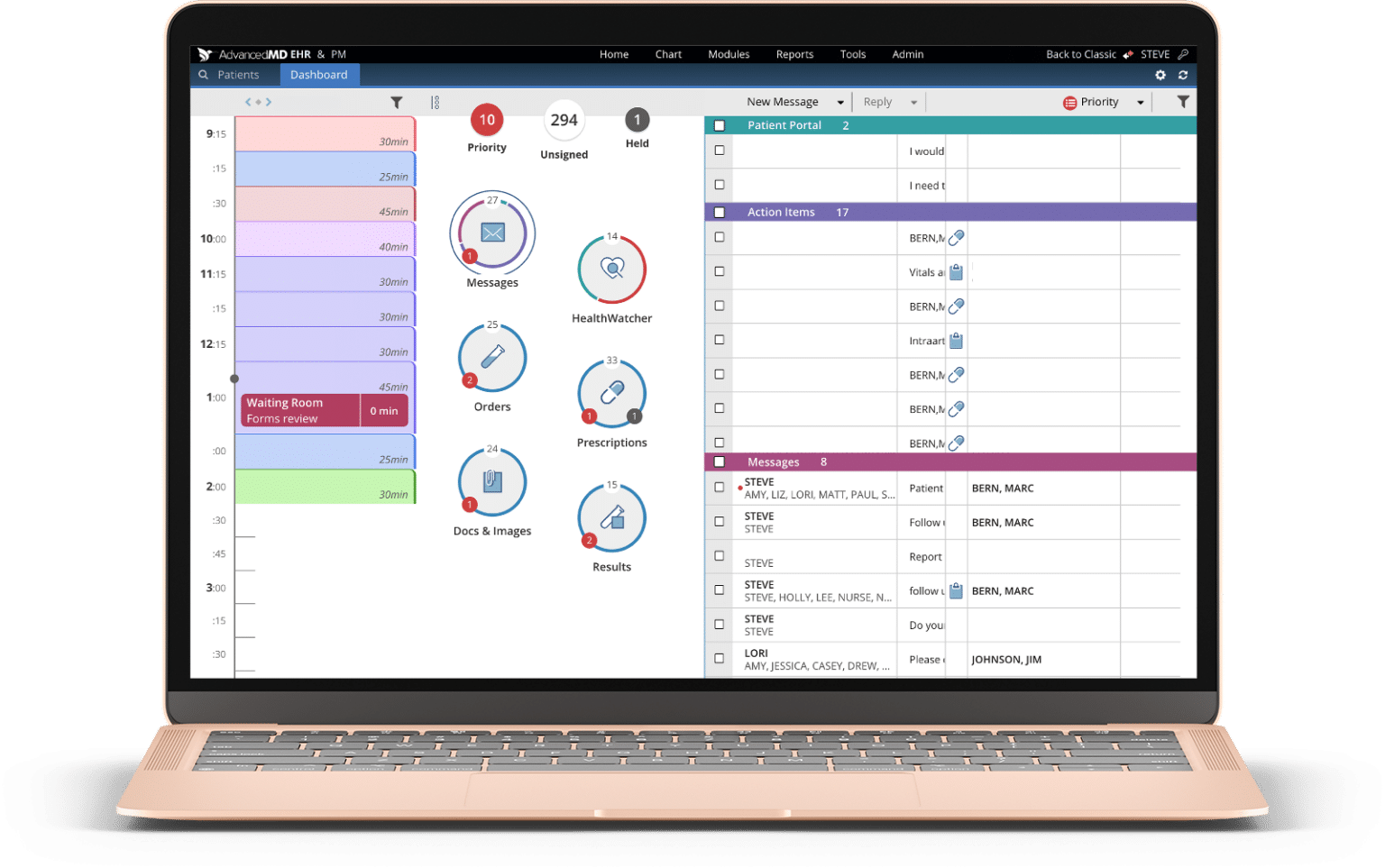Open the Waiting Room Forms review card
The image size is (1385, 868).
pos(325,410)
